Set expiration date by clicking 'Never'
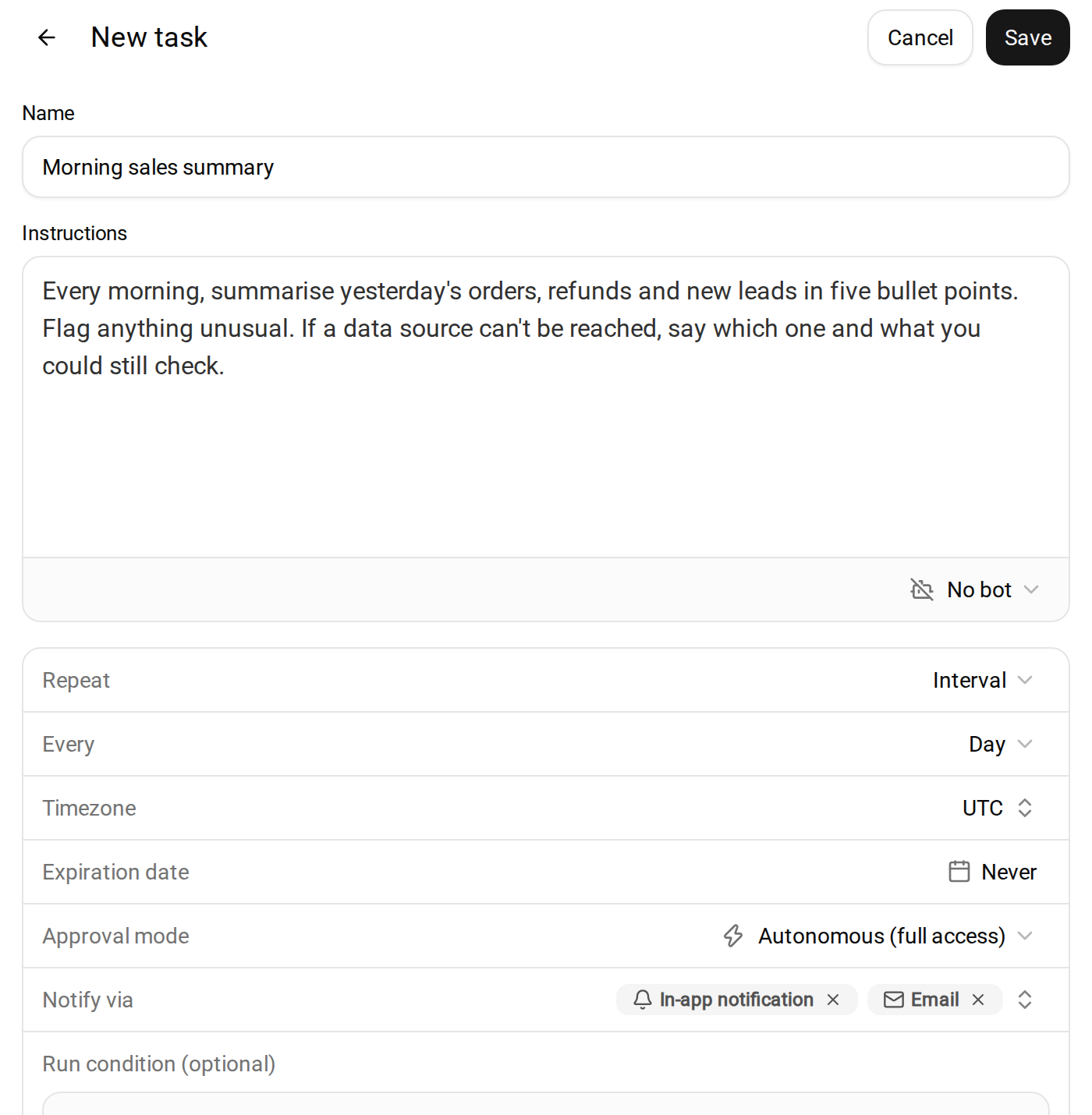Screen dimensions: 1092x1115 pyautogui.click(x=1009, y=872)
